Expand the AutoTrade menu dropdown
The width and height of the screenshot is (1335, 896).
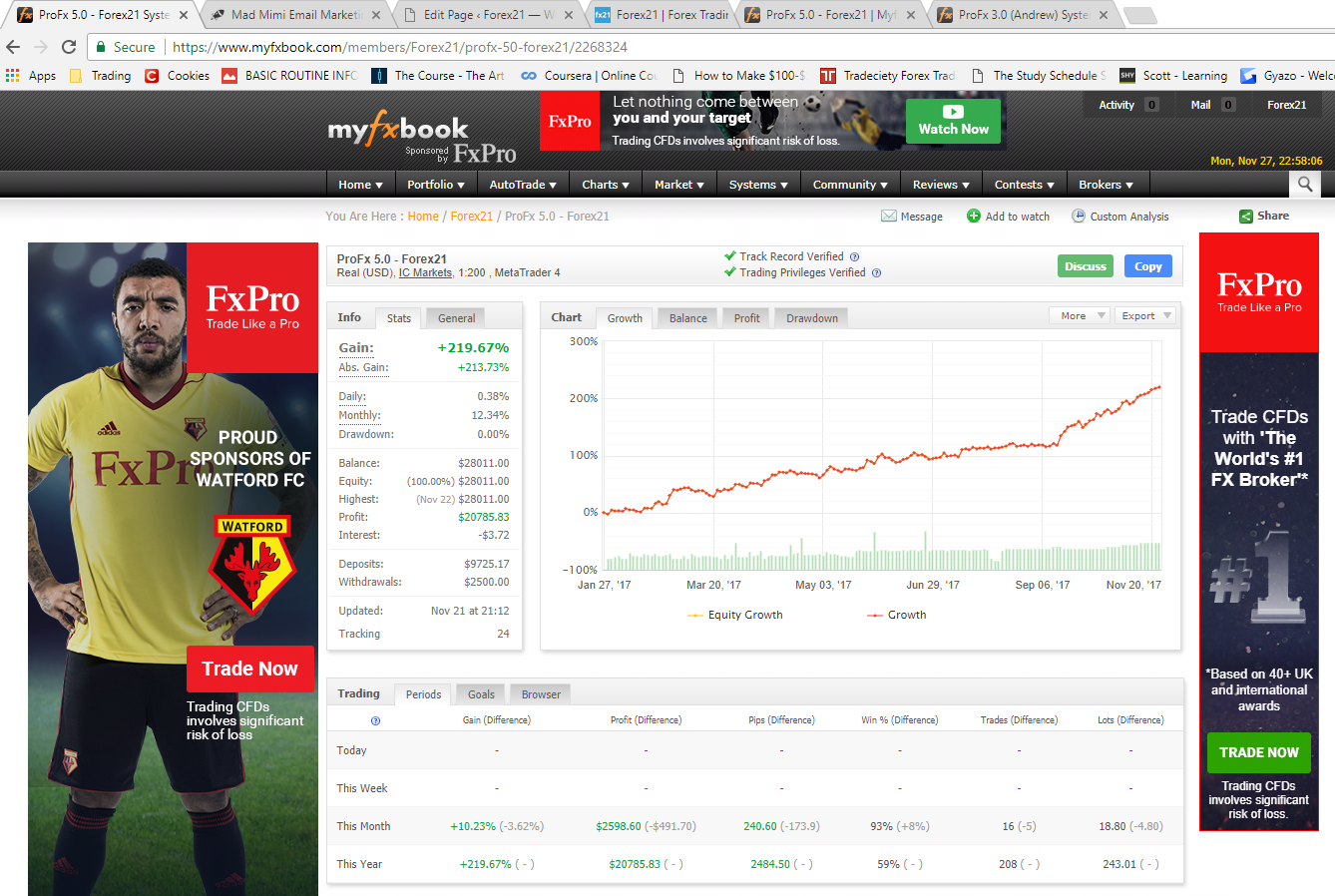523,185
